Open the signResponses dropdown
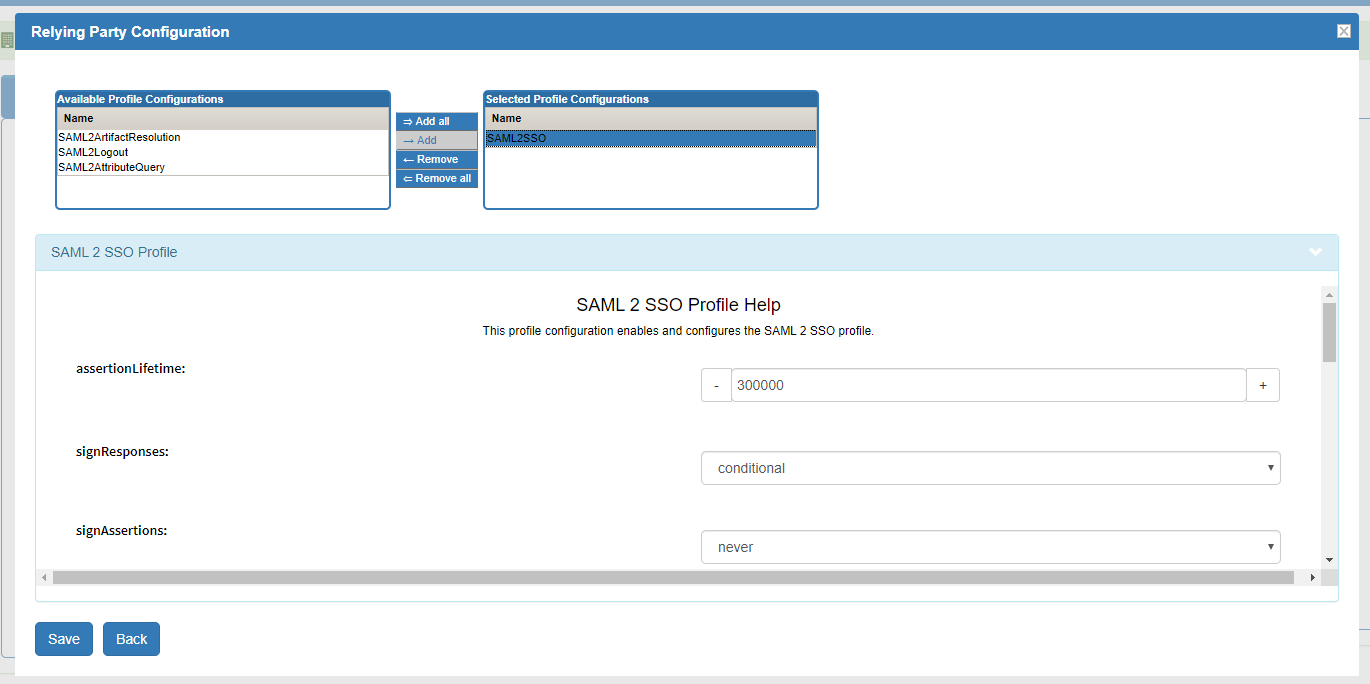This screenshot has height=684, width=1370. [x=990, y=468]
